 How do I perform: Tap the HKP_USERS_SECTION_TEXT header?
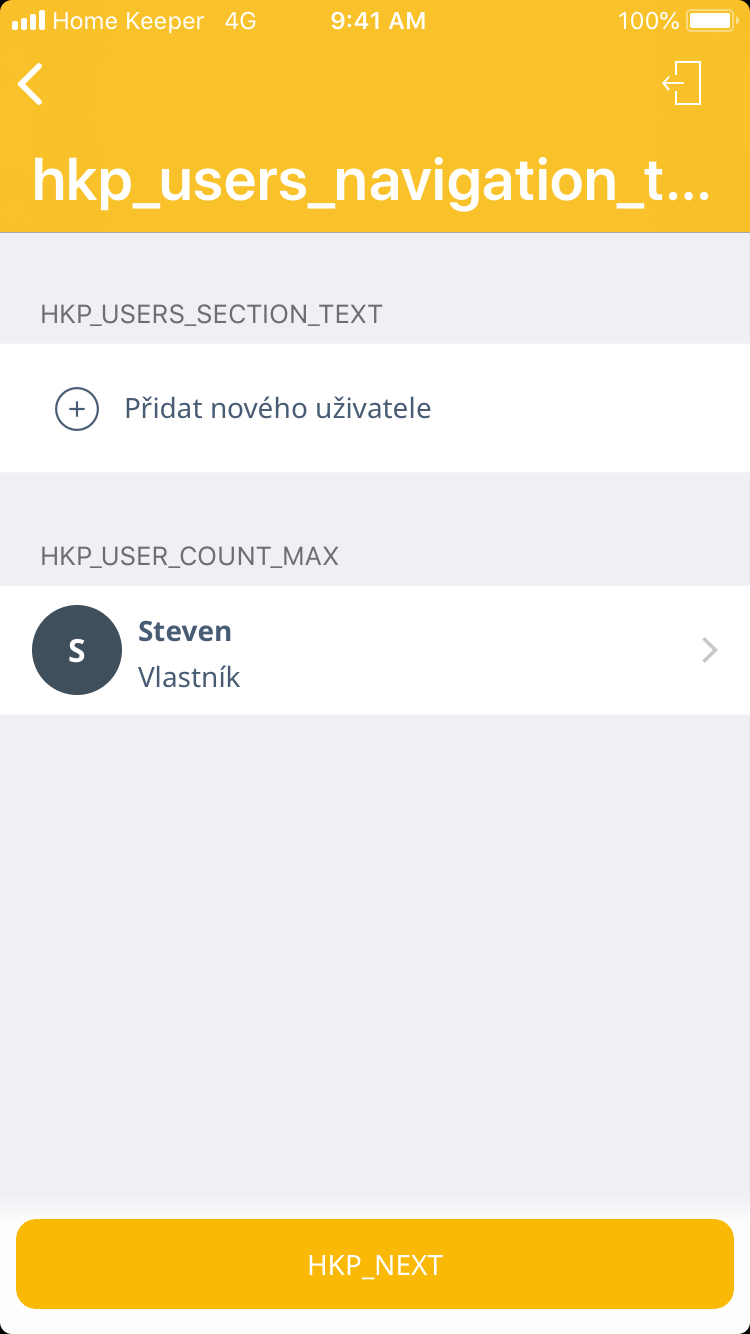211,314
